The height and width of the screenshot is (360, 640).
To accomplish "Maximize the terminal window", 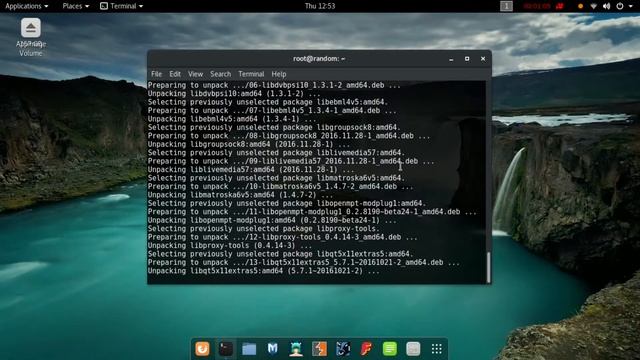I will (467, 59).
